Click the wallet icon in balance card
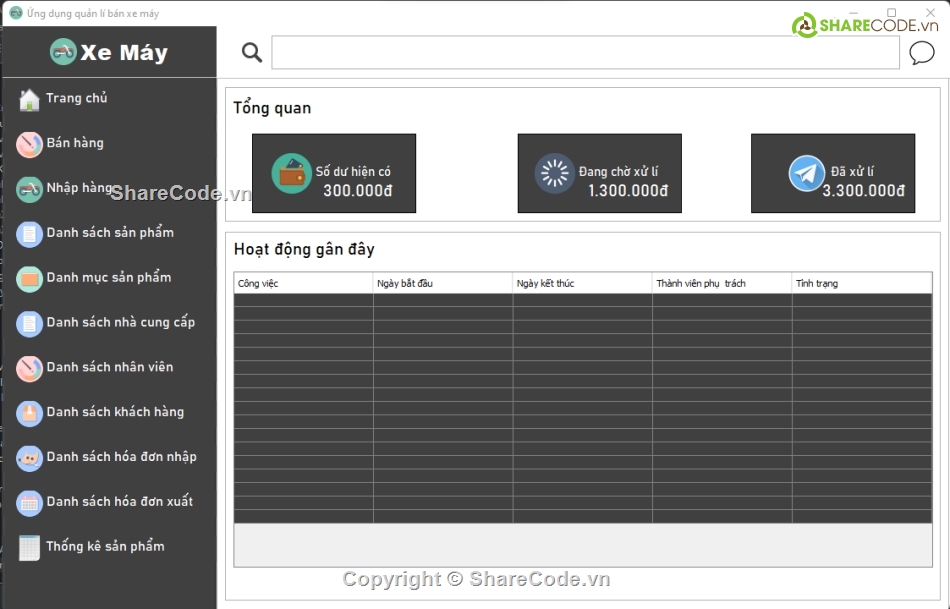Viewport: 950px width, 609px height. (292, 174)
